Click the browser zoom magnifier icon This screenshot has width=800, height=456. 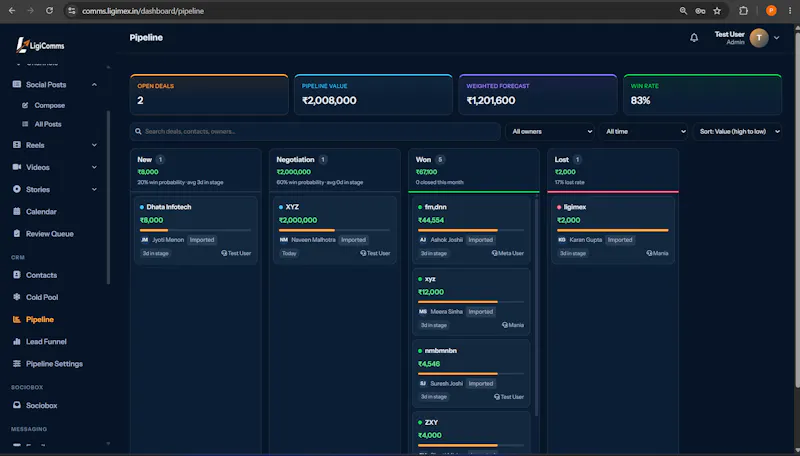pyautogui.click(x=683, y=11)
